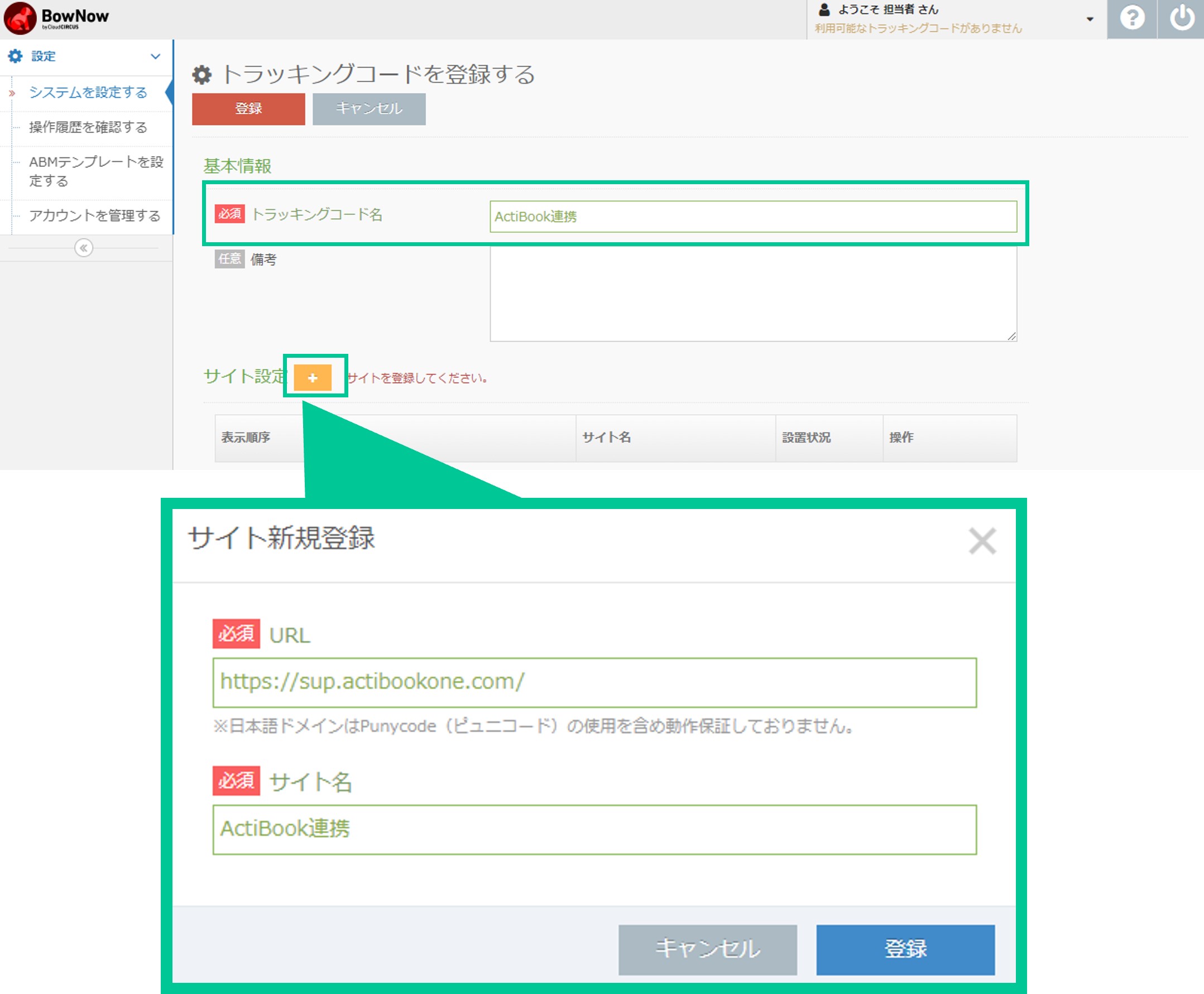The height and width of the screenshot is (994, 1204).
Task: Click the orange plus add-site button
Action: pos(313,378)
